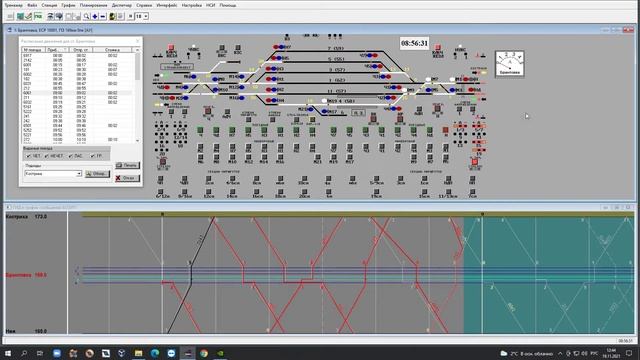Open the Станция menu
The height and width of the screenshot is (360, 640).
click(x=49, y=5)
